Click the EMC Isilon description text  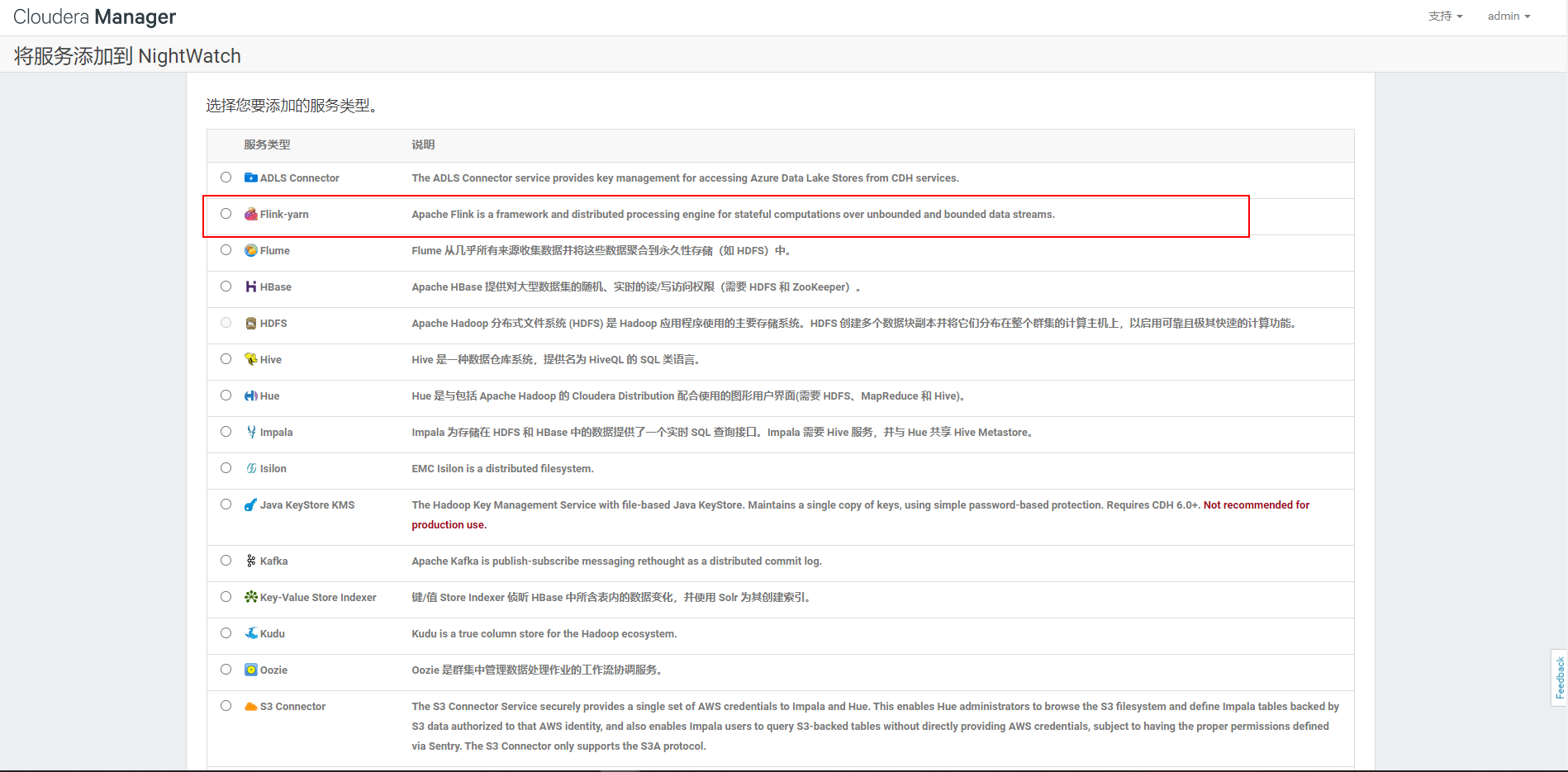click(503, 469)
